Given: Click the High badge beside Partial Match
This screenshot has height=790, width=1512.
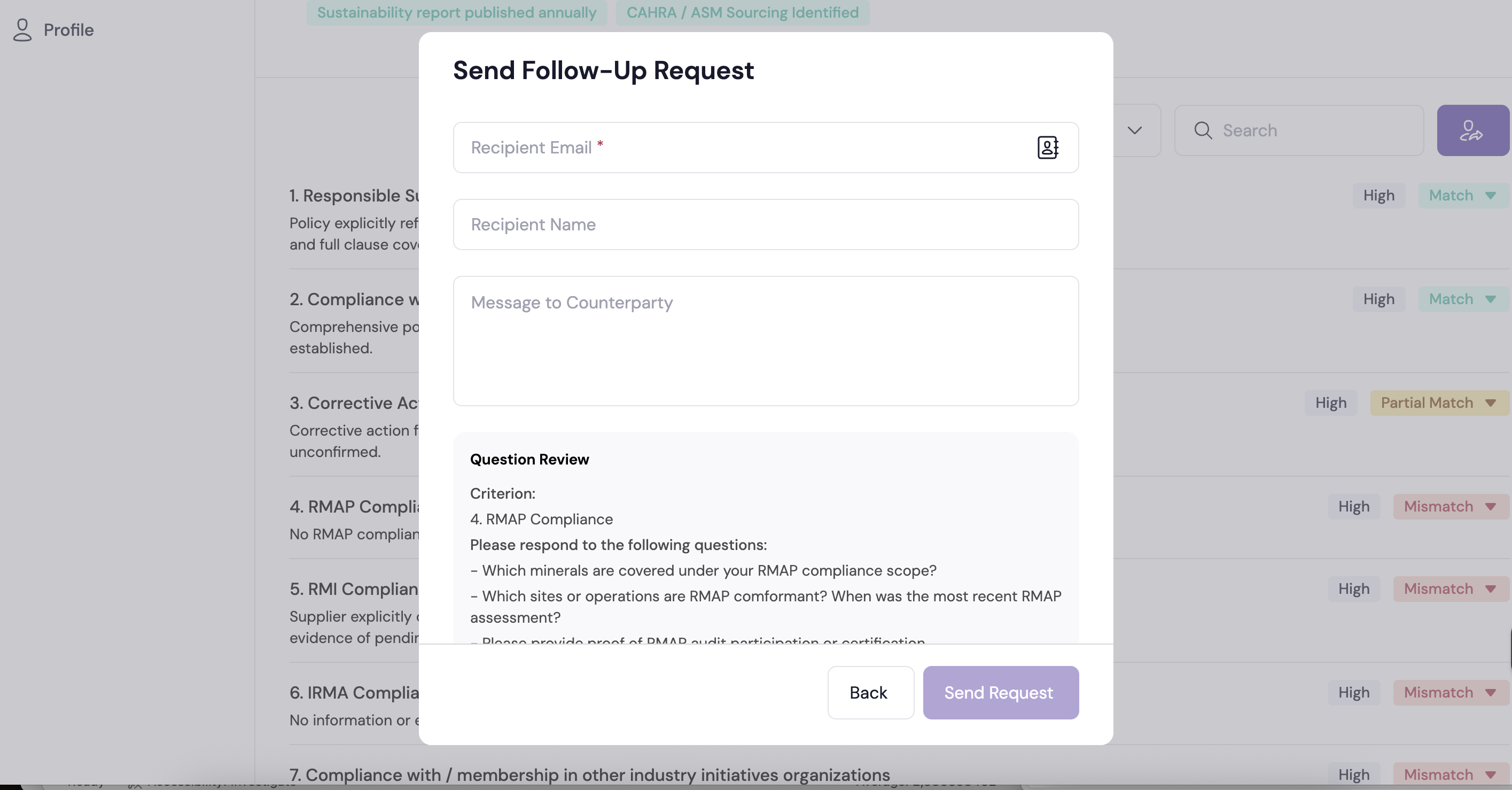Looking at the screenshot, I should tap(1330, 402).
